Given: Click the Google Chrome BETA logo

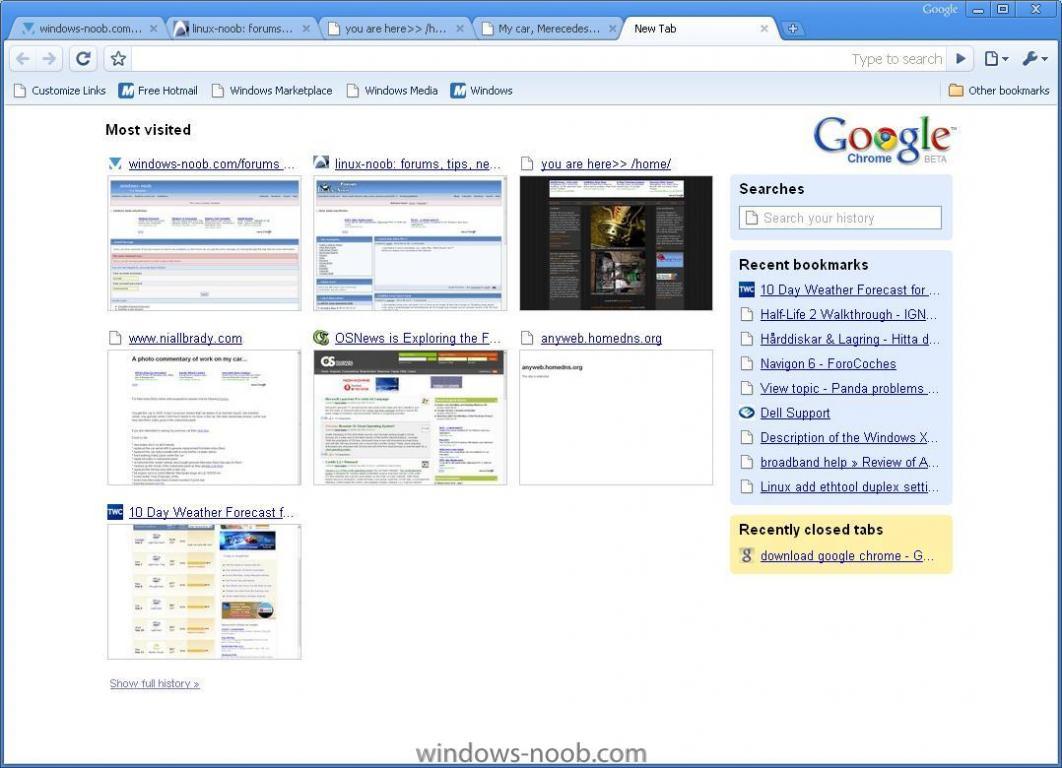Looking at the screenshot, I should (884, 140).
